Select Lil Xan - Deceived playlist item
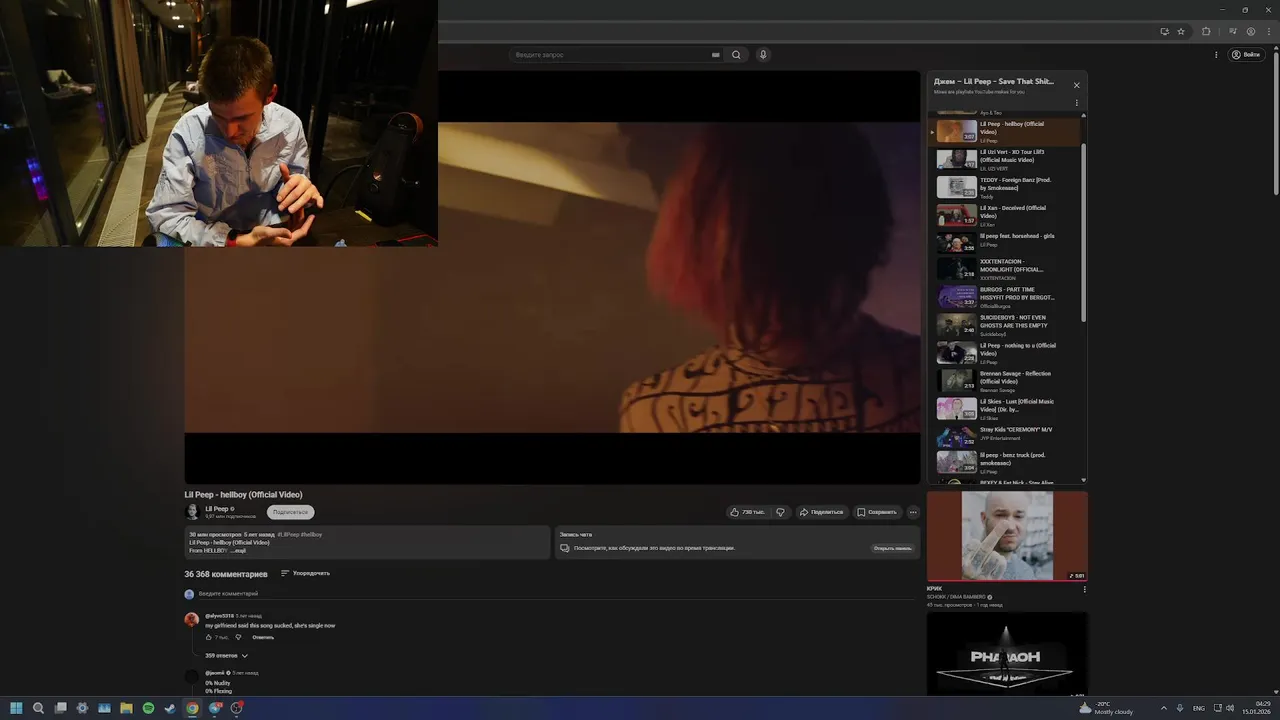The width and height of the screenshot is (1280, 720). pos(1004,215)
